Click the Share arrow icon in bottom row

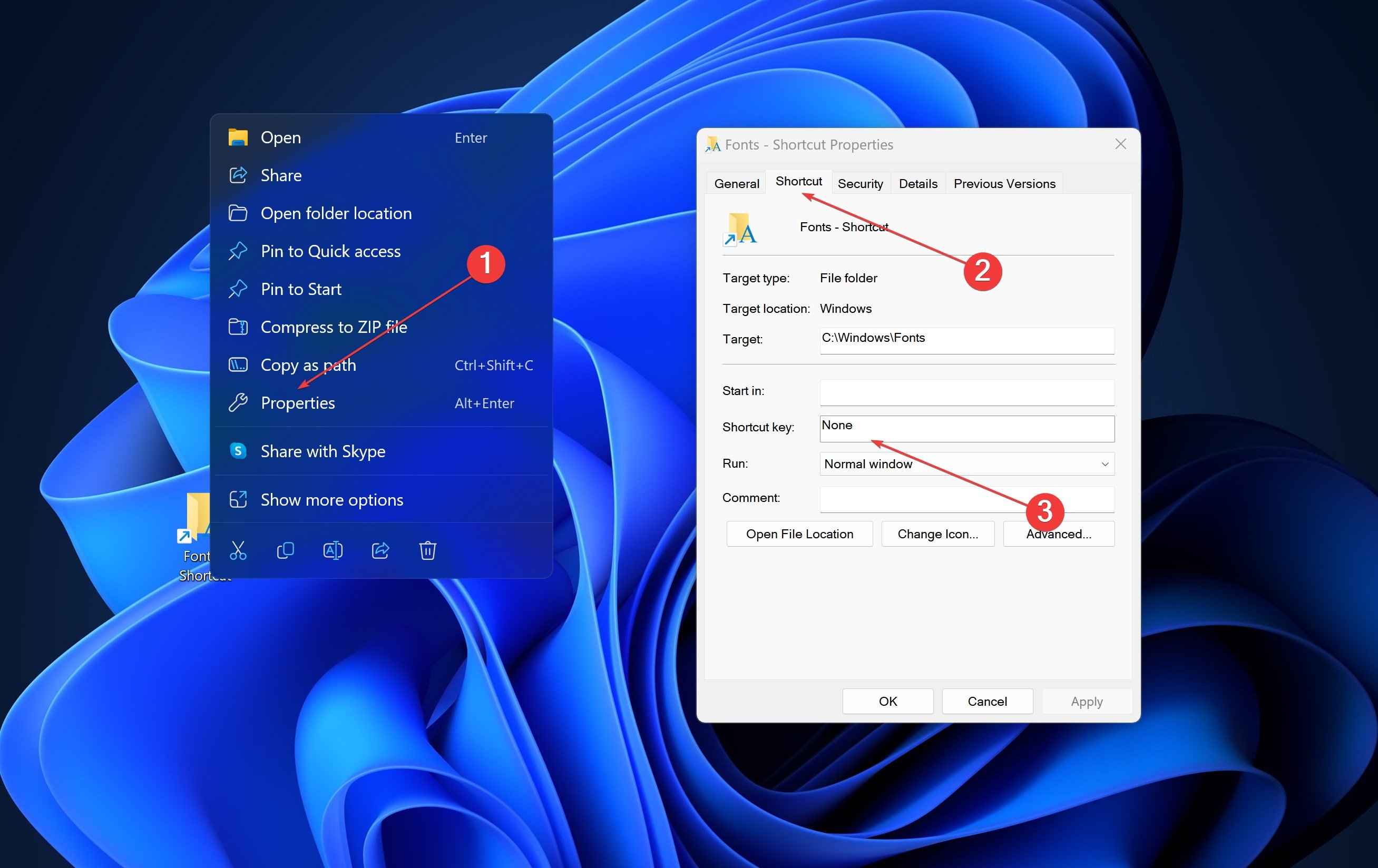tap(380, 550)
